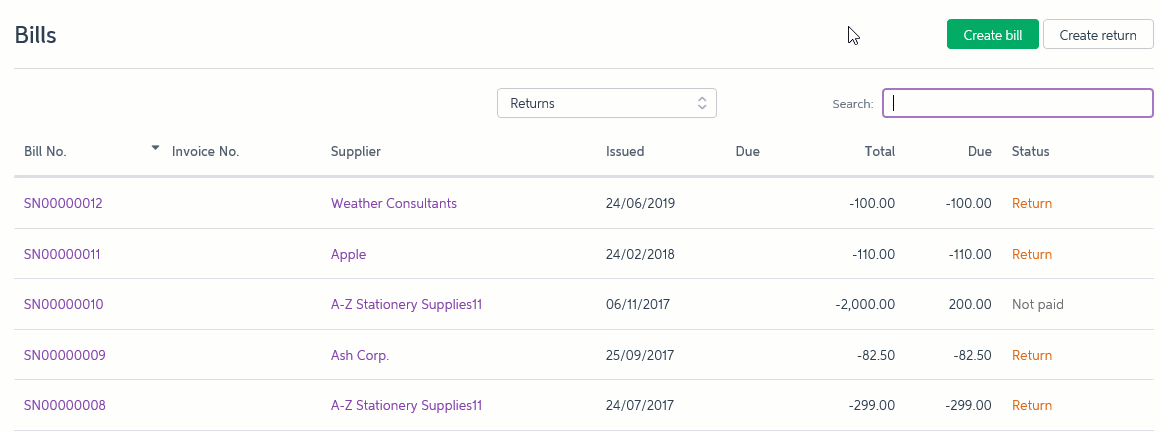This screenshot has height=432, width=1160.
Task: Open supplier Weather Consultants
Action: point(394,203)
